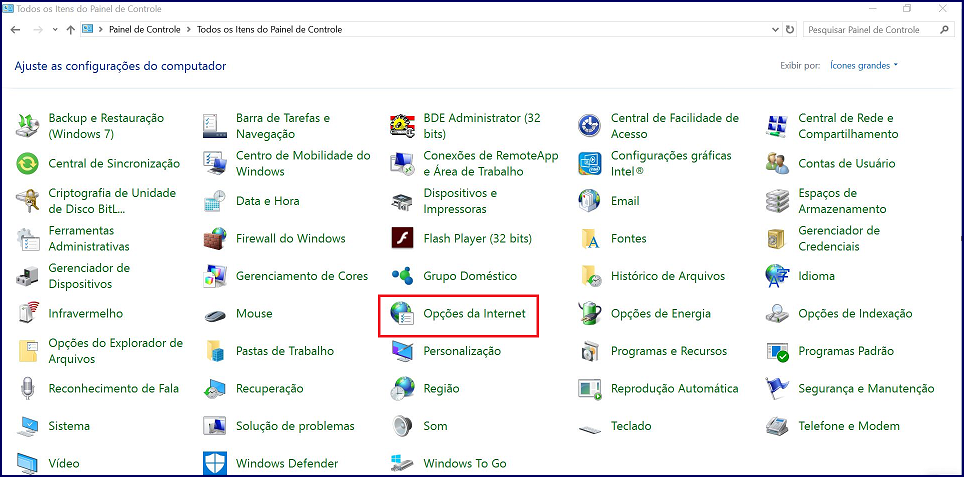Click the Idioma icon
Viewport: 964px width, 477px height.
coord(778,276)
